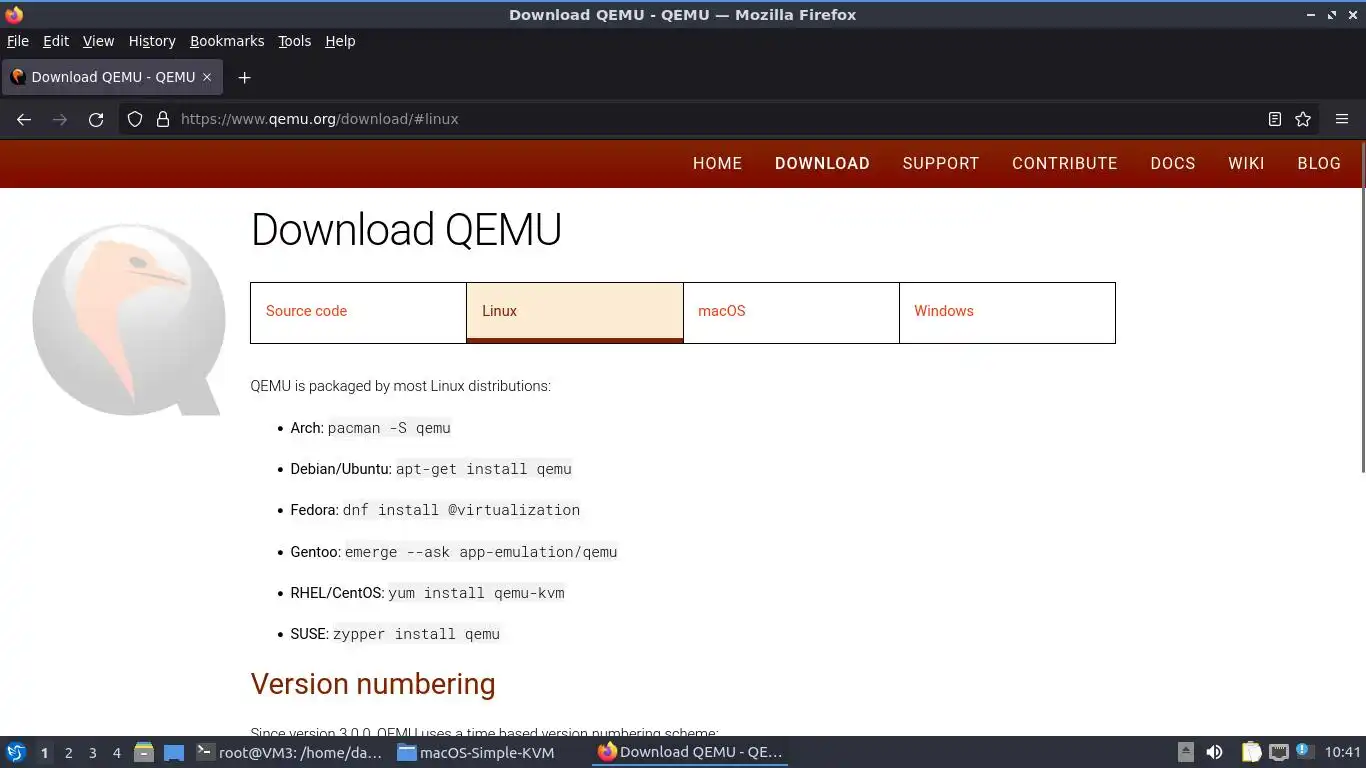This screenshot has width=1366, height=768.
Task: Go to BLOG in site navigation
Action: click(x=1319, y=163)
